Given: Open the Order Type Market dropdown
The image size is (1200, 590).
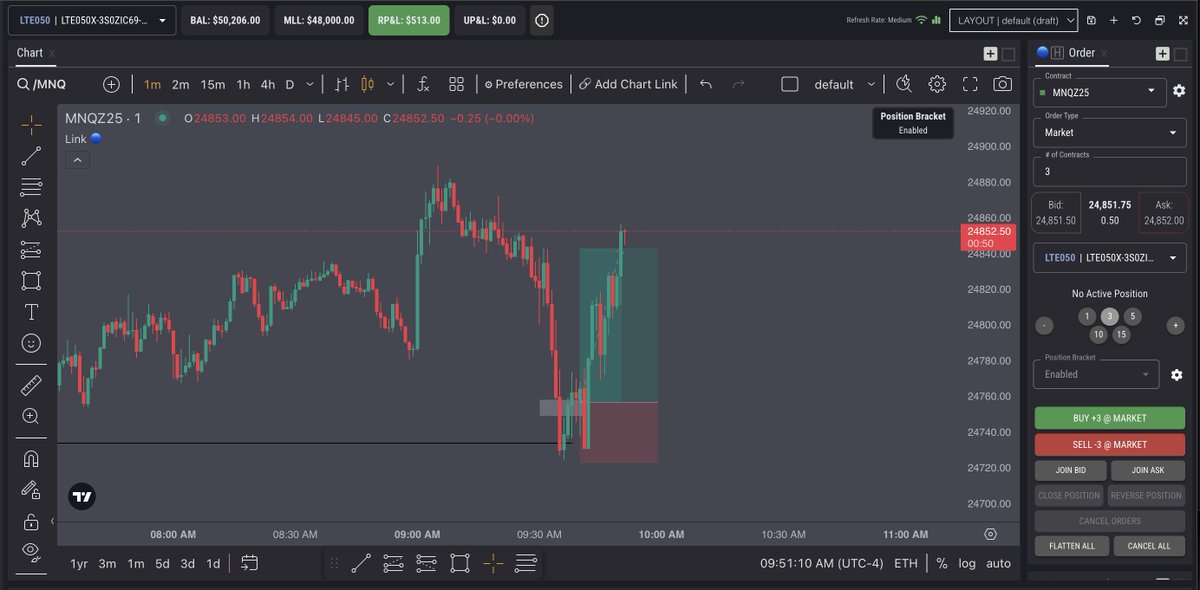Looking at the screenshot, I should pos(1110,131).
